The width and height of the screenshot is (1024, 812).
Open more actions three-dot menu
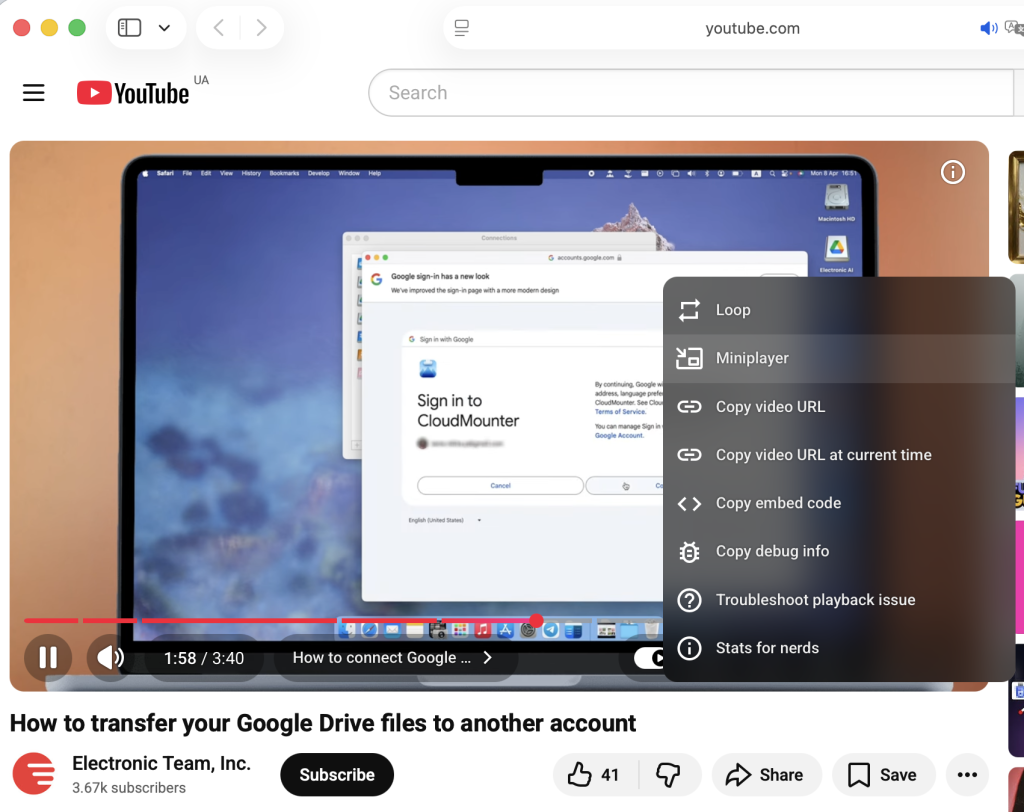[967, 775]
